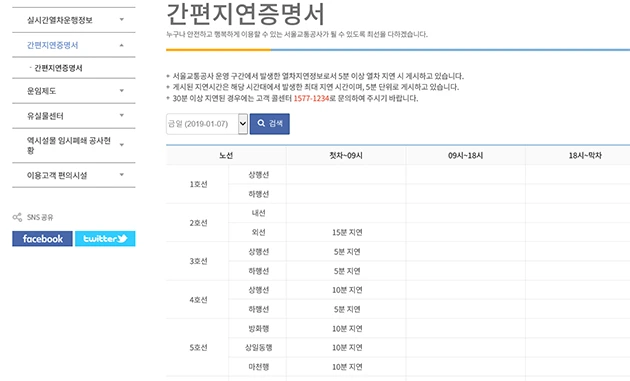The width and height of the screenshot is (630, 381).
Task: Click the 방화행 direction cell
Action: click(258, 329)
